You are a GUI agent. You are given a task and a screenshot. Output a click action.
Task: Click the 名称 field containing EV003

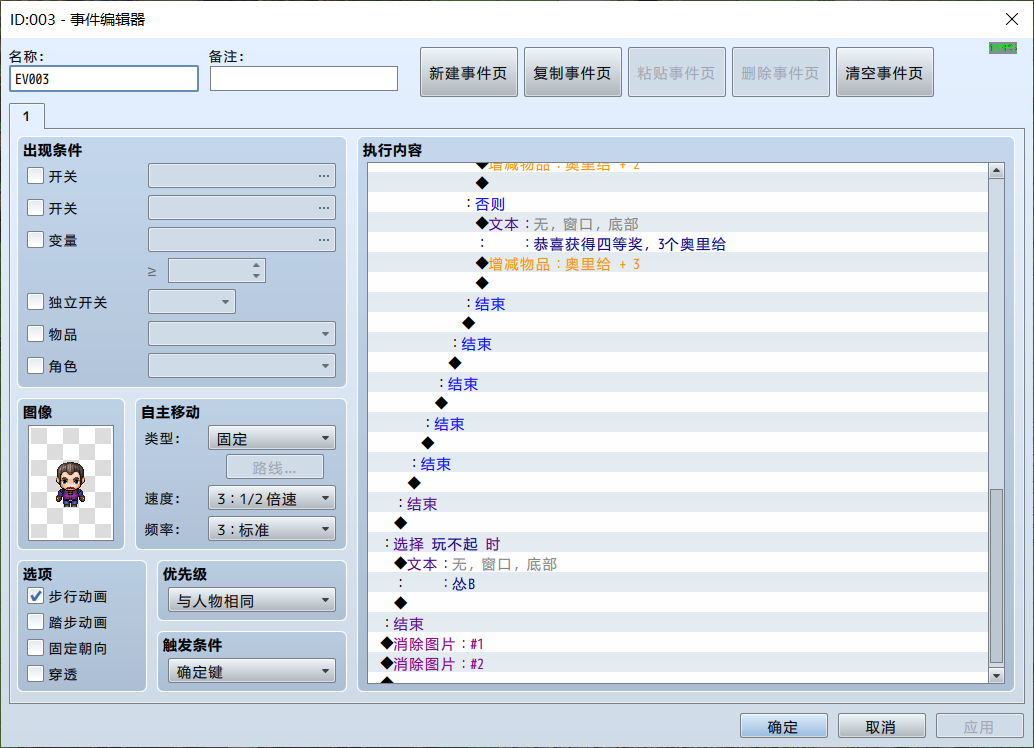(x=104, y=78)
